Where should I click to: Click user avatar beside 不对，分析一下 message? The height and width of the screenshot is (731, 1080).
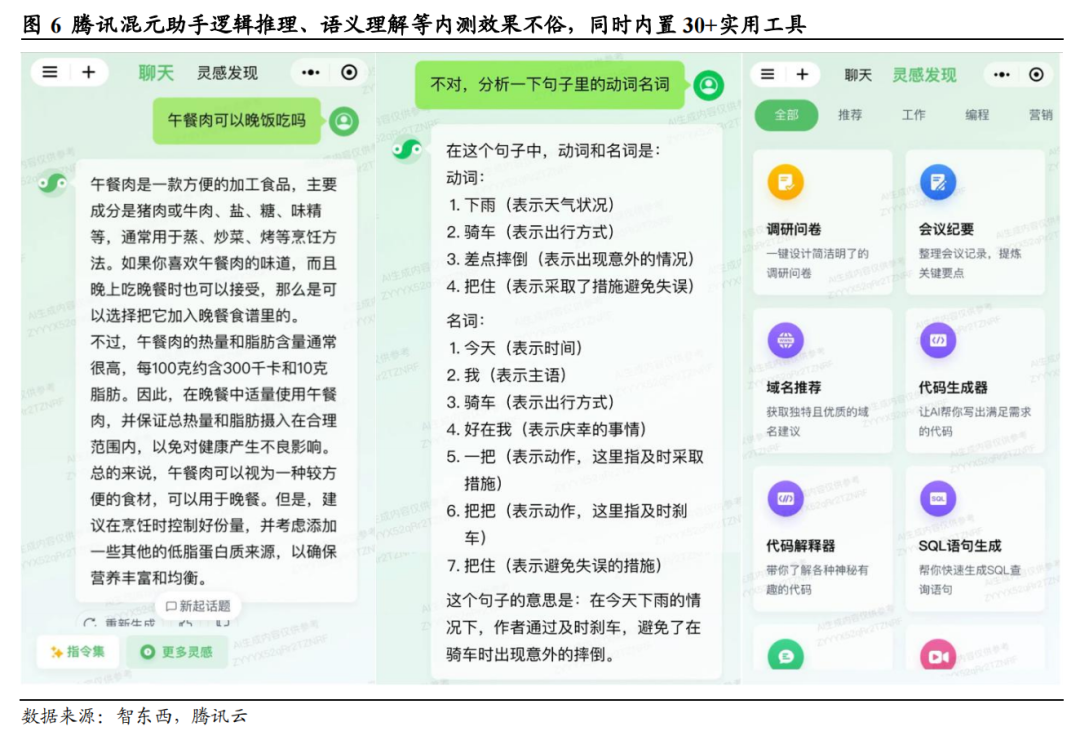tap(709, 85)
